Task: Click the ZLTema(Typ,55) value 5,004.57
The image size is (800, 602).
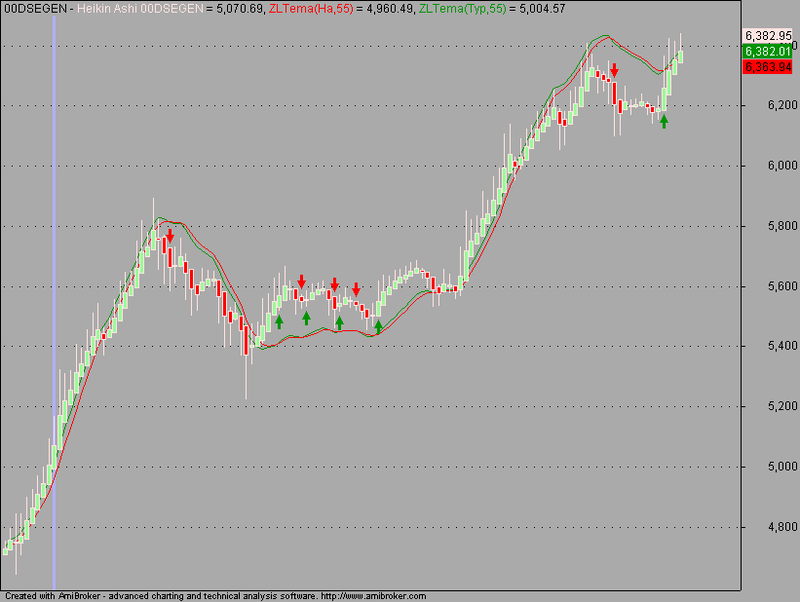Action: point(542,9)
